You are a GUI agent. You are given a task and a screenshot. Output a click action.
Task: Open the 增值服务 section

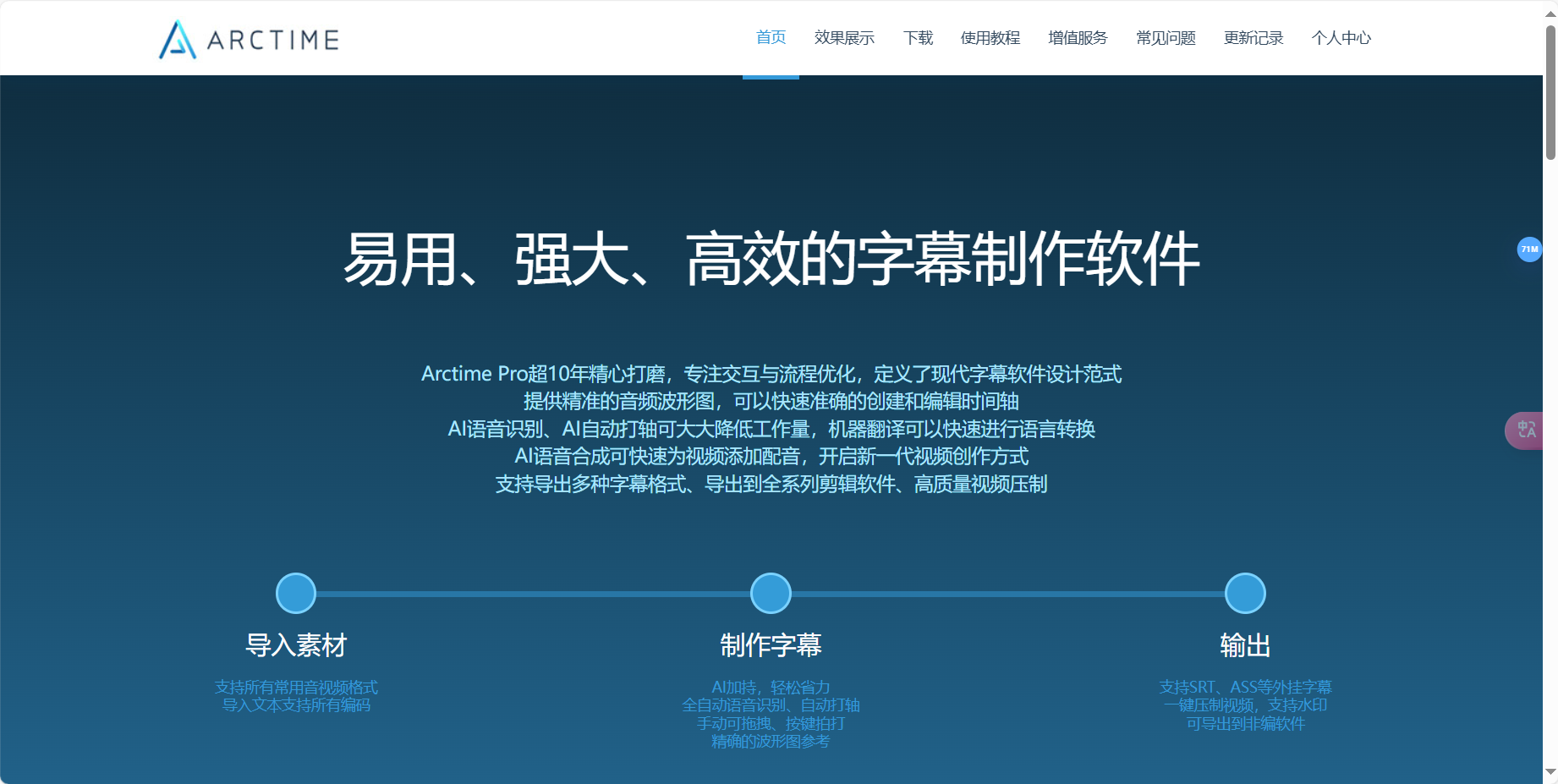pos(1077,37)
